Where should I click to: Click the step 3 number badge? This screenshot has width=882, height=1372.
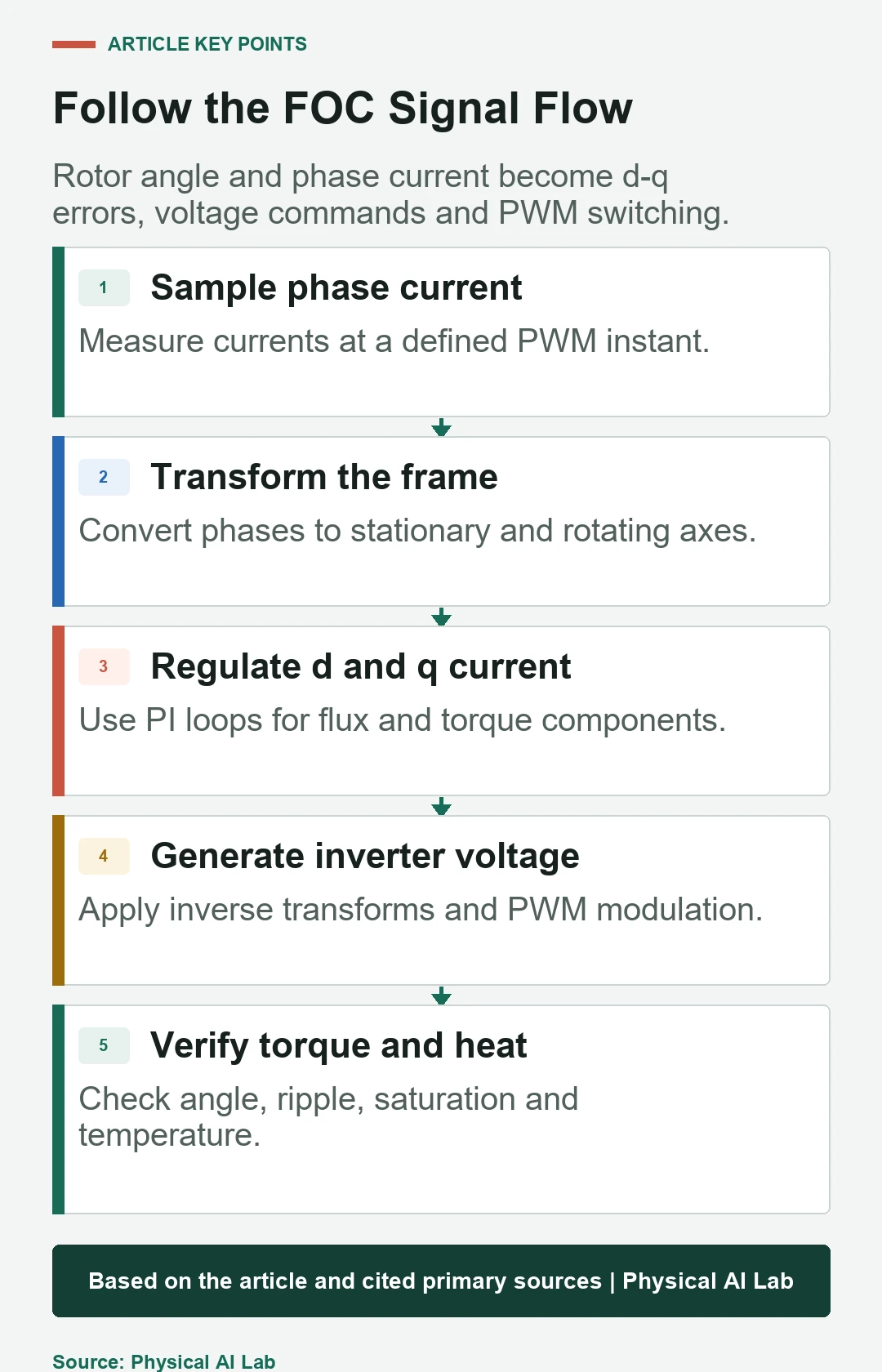coord(104,666)
